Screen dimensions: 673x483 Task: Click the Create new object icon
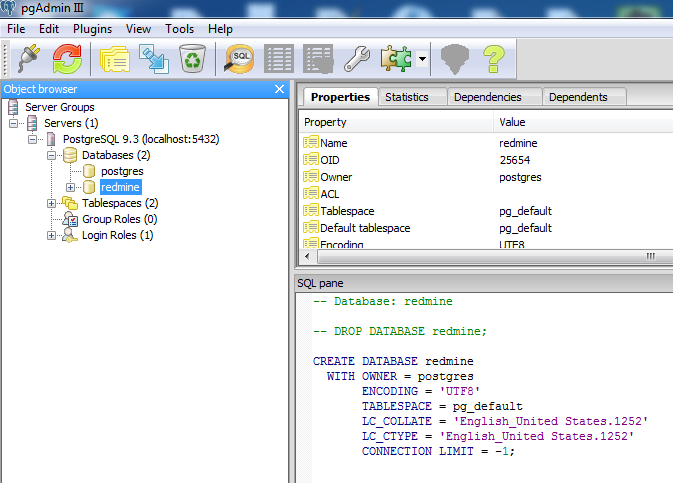coord(154,59)
